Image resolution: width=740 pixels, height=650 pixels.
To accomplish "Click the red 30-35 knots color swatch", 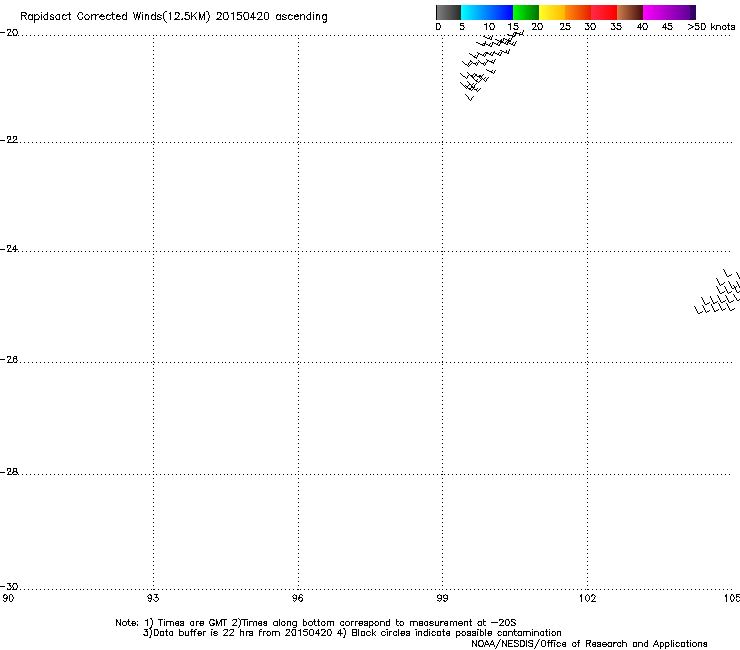I will (604, 12).
